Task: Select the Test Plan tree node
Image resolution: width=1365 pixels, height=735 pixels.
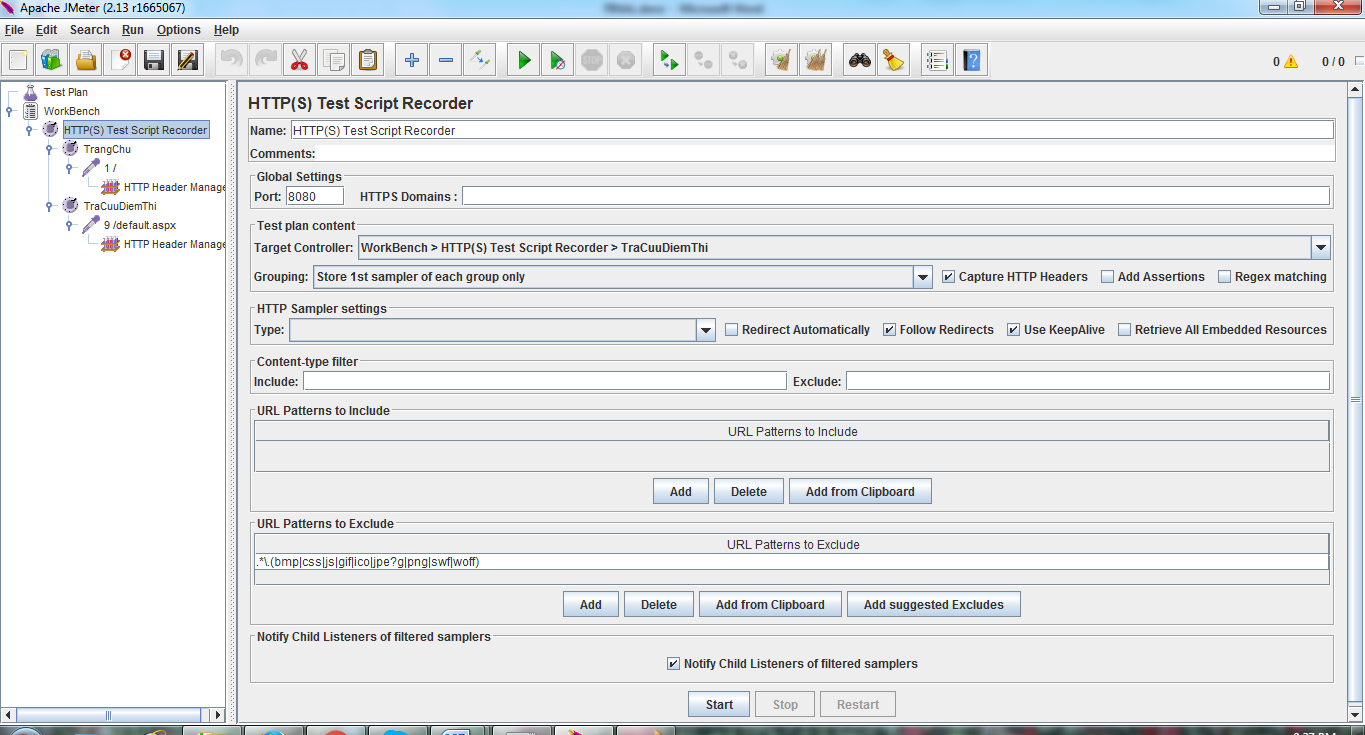Action: [x=66, y=92]
